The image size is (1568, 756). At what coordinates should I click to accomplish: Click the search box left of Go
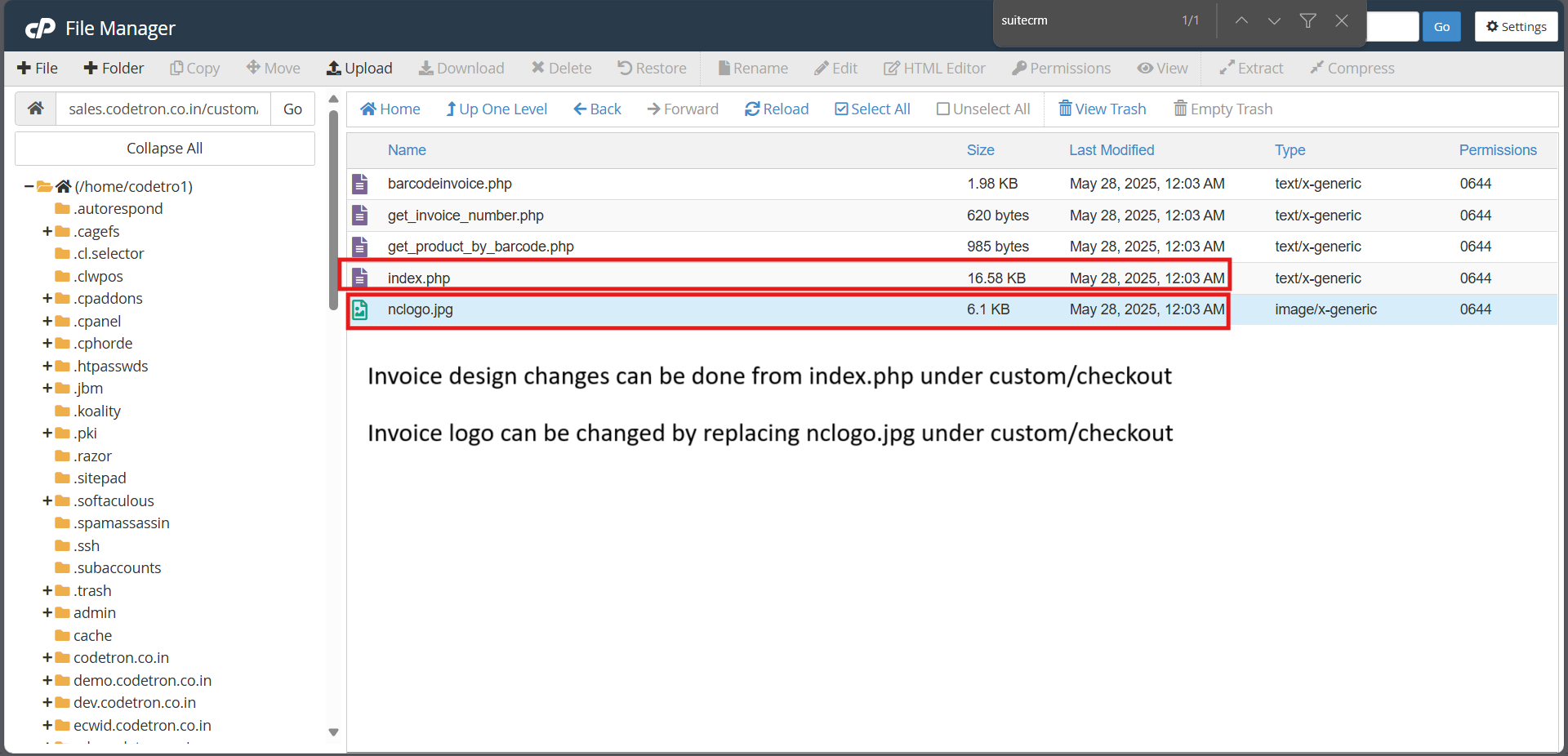(x=1392, y=27)
